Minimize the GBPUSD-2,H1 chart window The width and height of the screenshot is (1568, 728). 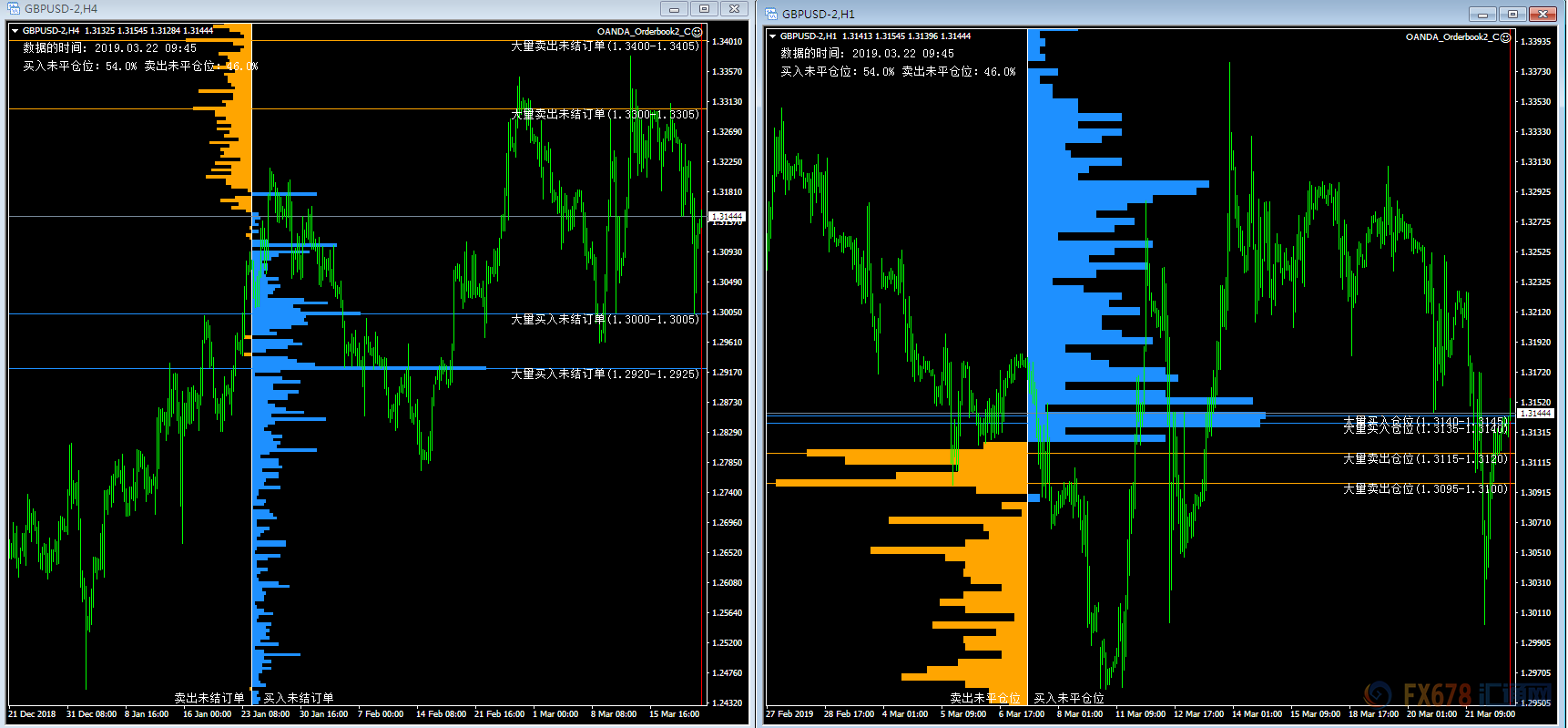(1482, 14)
